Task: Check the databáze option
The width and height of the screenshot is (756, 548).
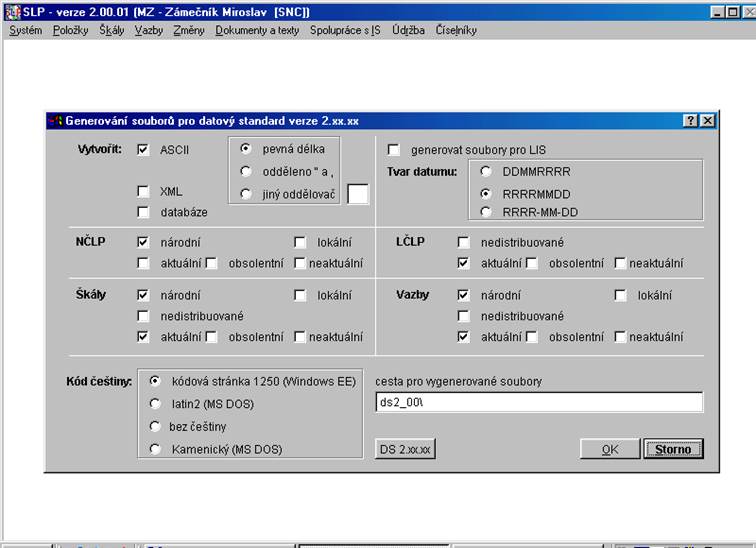Action: point(143,212)
